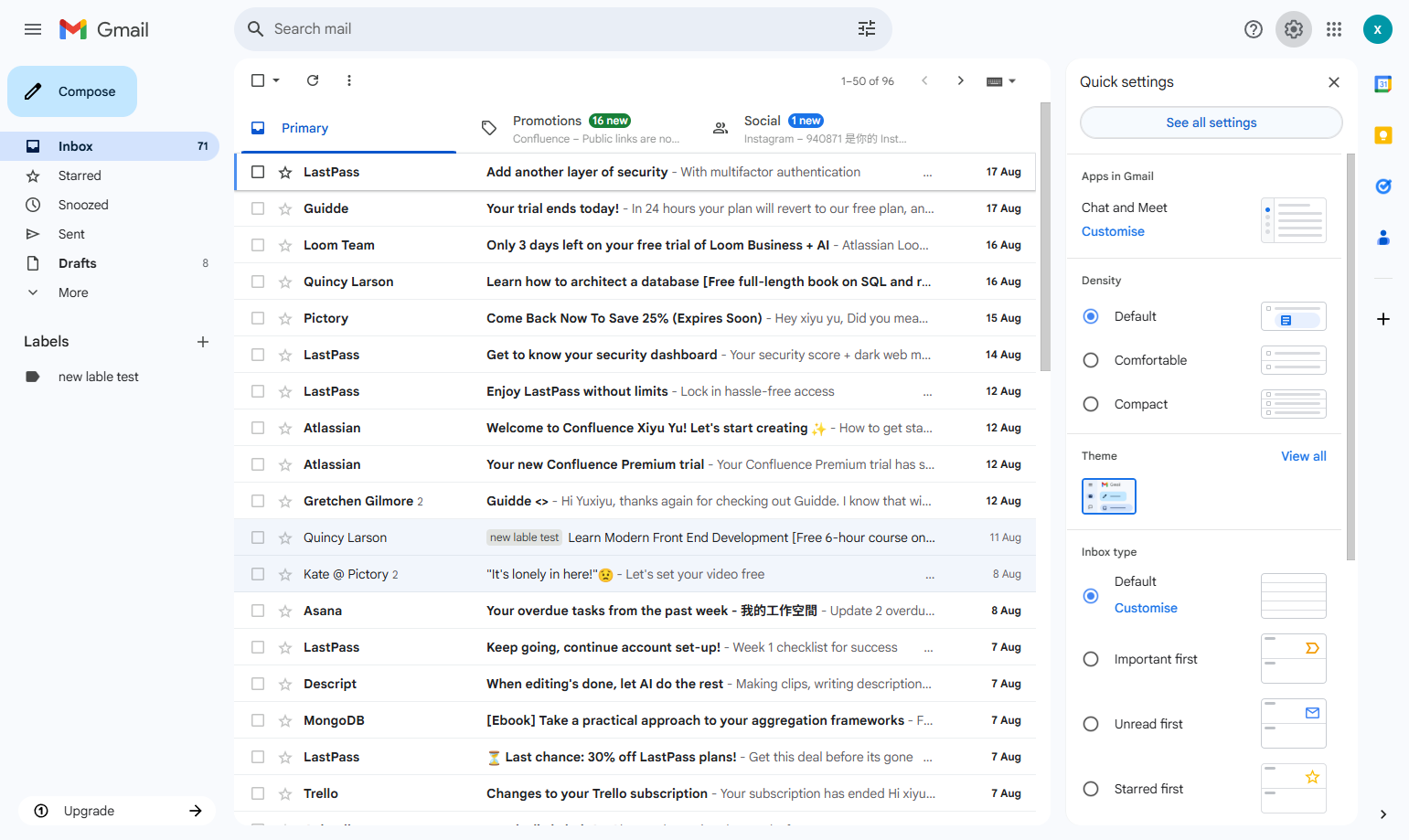This screenshot has height=840, width=1409.
Task: Select Default density radio button
Action: point(1091,316)
